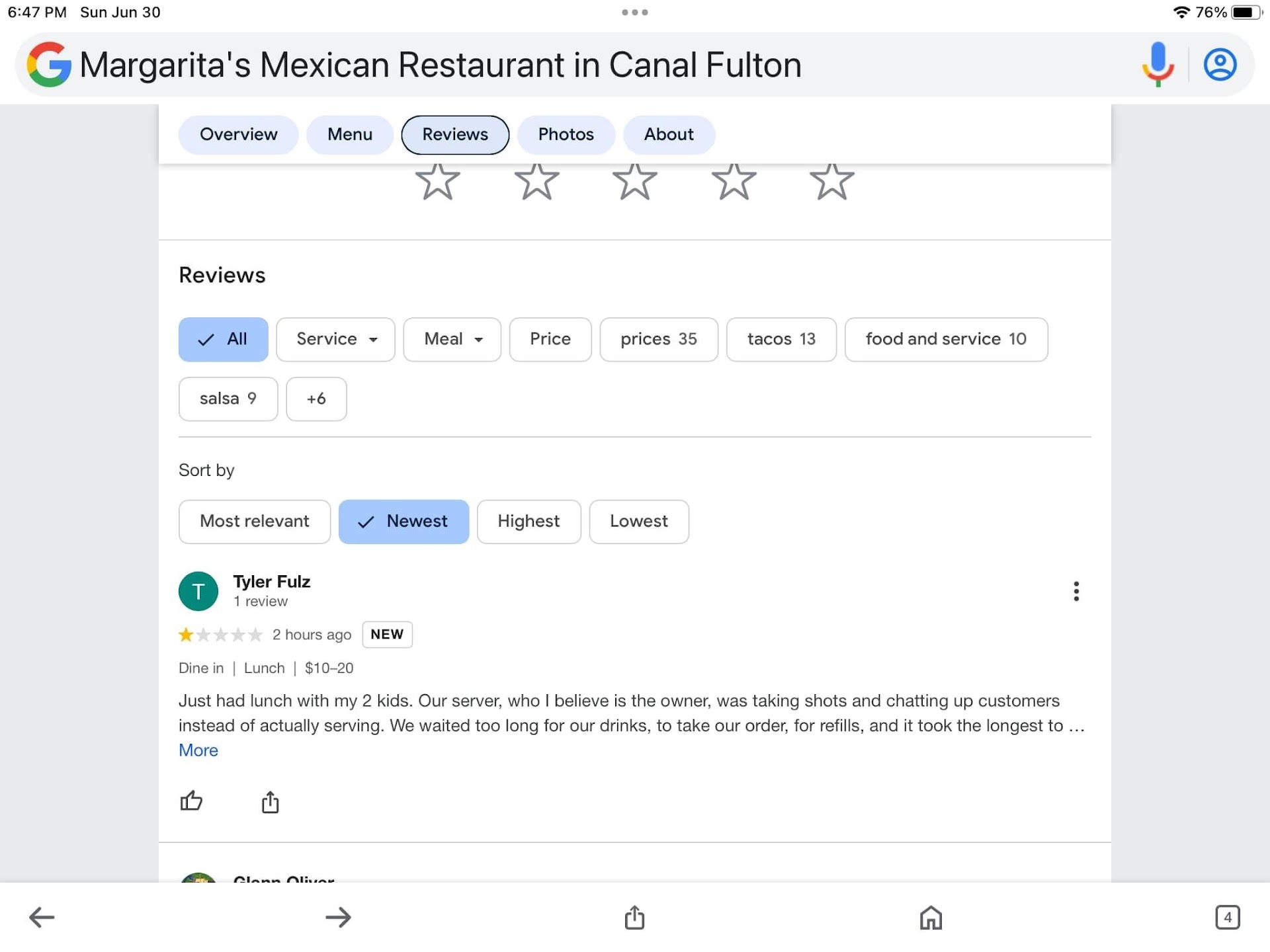Viewport: 1270px width, 952px height.
Task: Open the three-dot menu on Tyler's review
Action: [1076, 591]
